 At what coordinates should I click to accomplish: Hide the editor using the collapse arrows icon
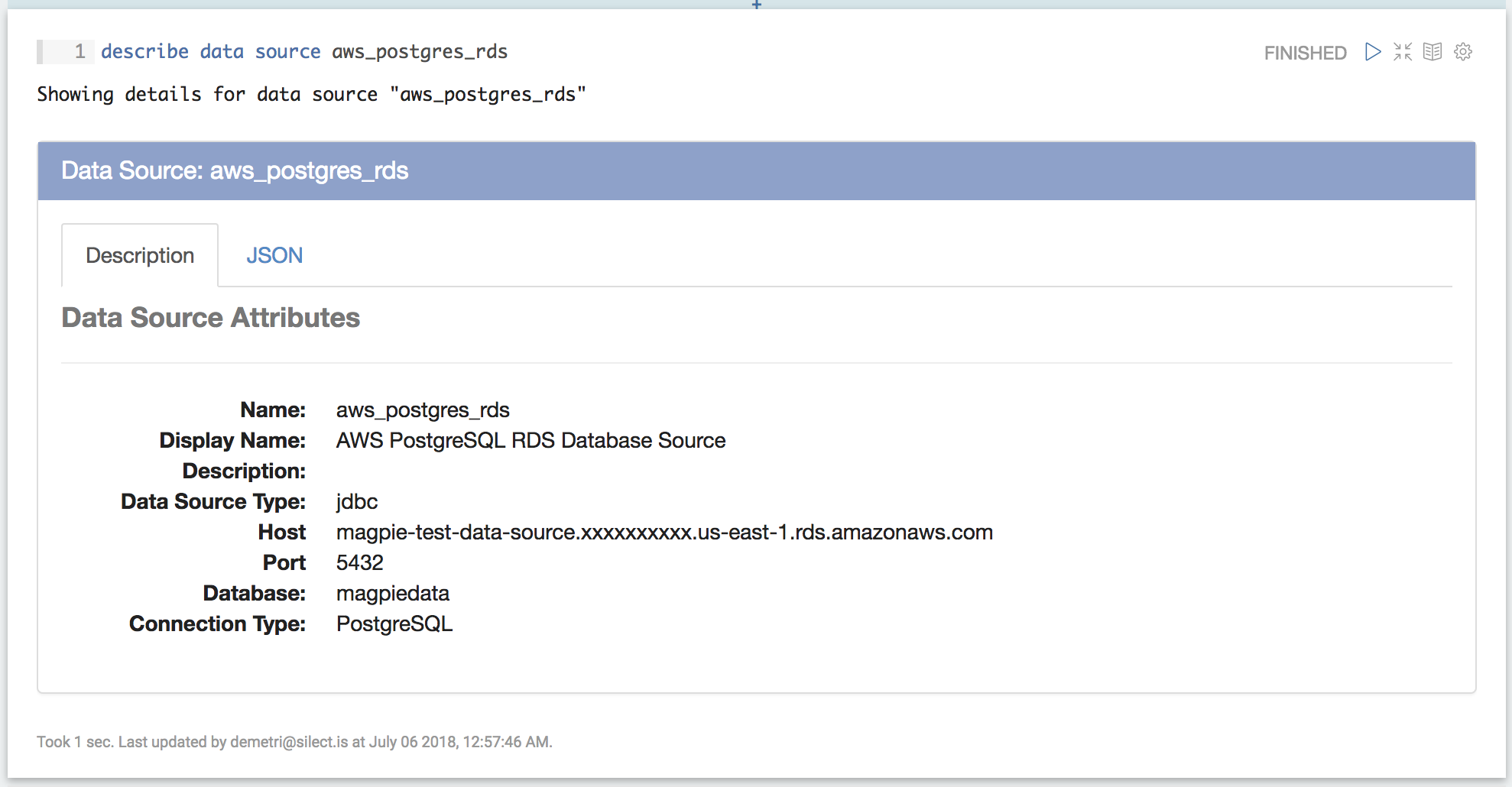pos(1403,52)
